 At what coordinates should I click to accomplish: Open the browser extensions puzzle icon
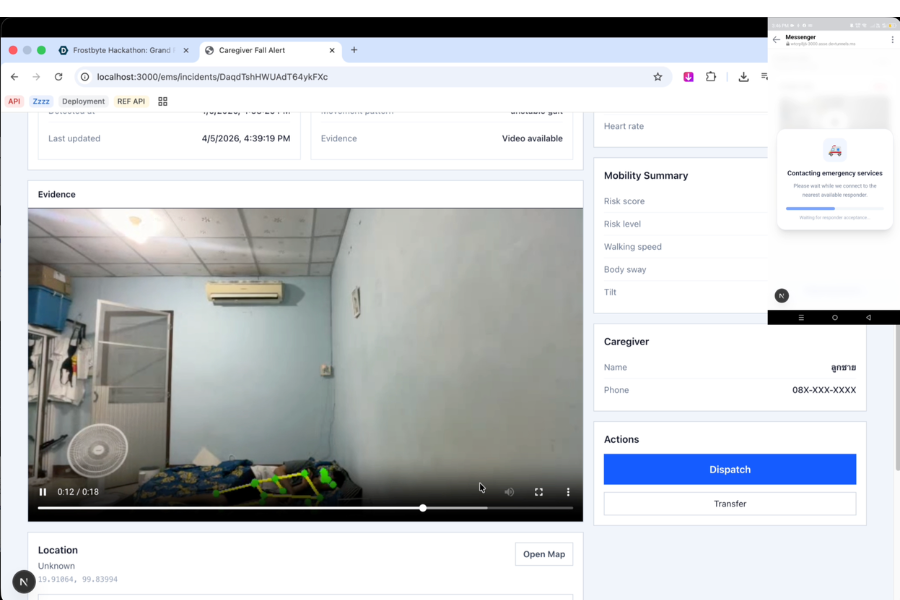(x=711, y=76)
